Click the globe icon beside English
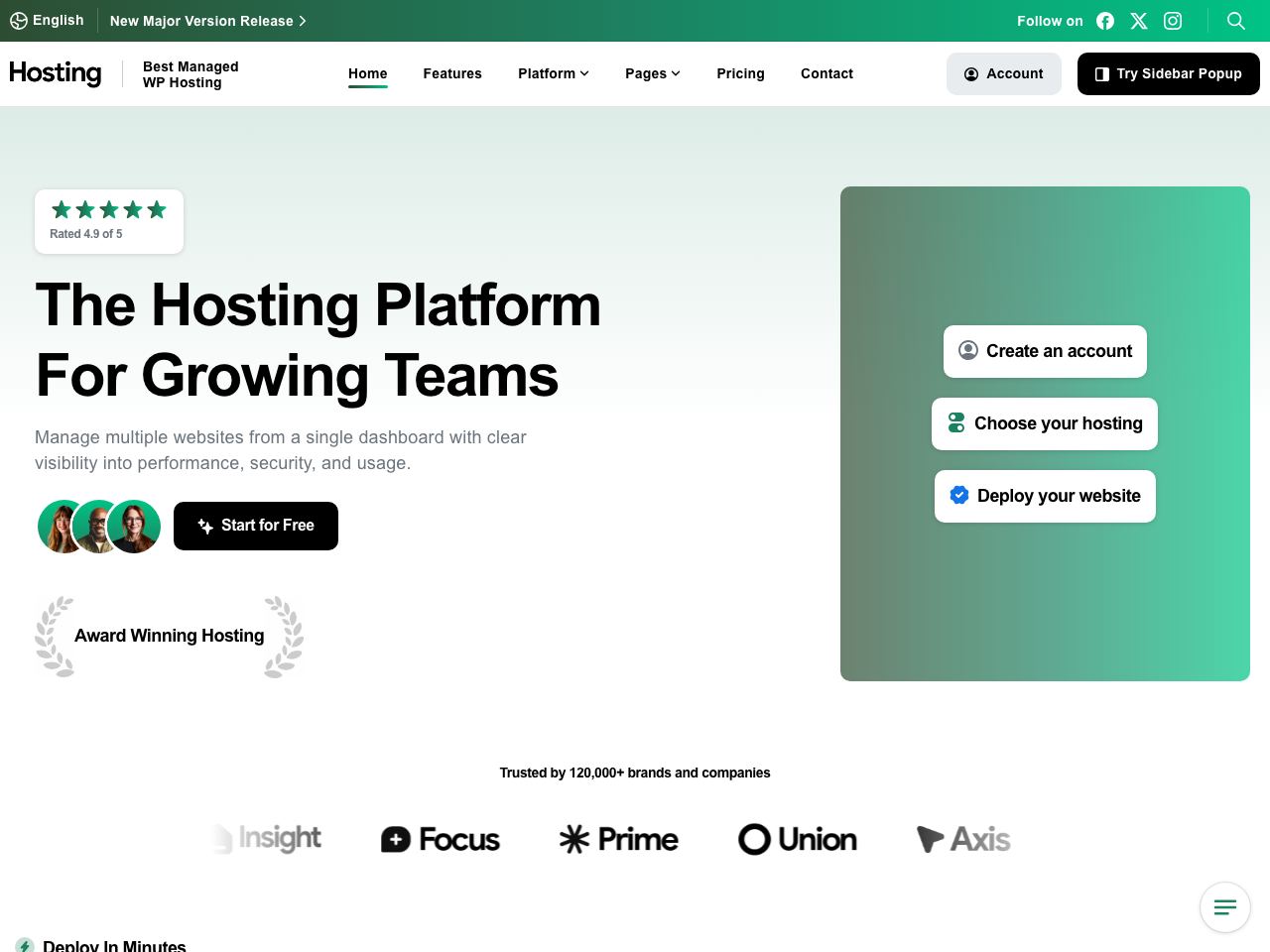1270x952 pixels. coord(19,21)
